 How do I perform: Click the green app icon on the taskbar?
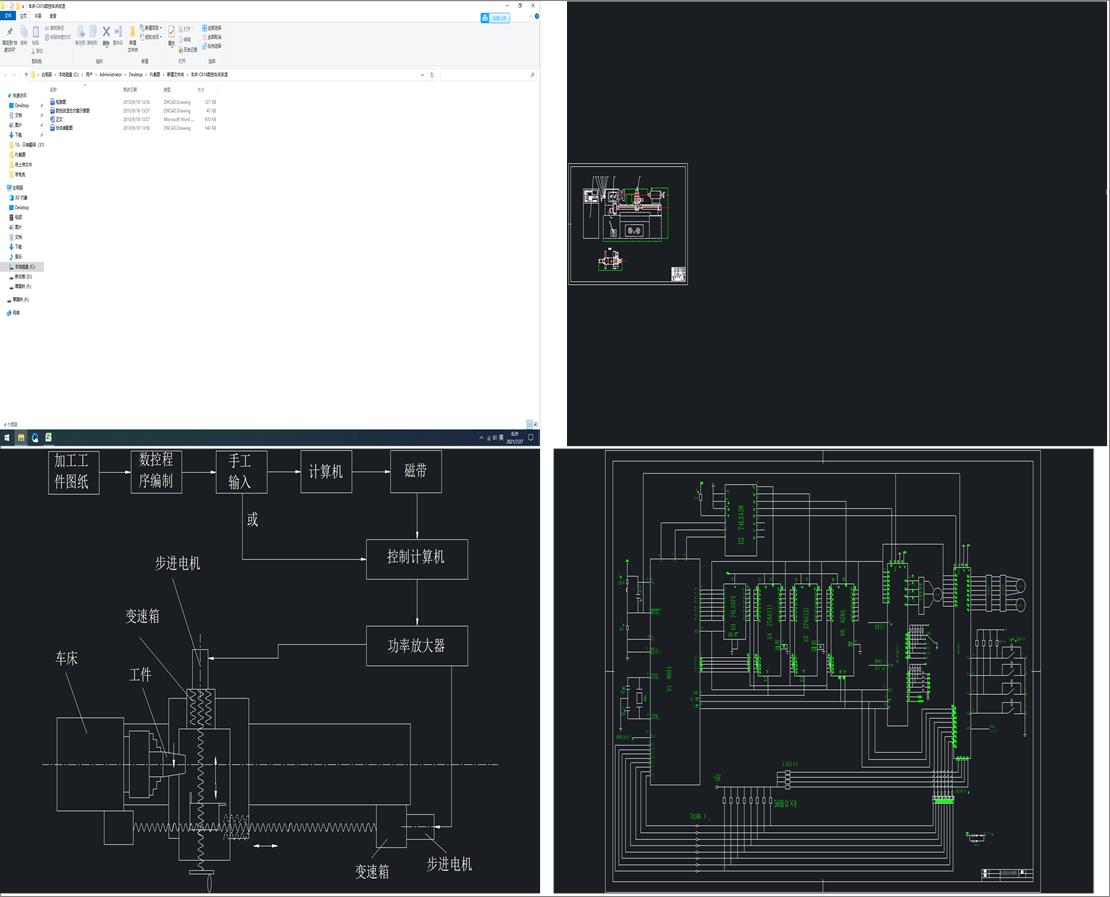pyautogui.click(x=48, y=437)
